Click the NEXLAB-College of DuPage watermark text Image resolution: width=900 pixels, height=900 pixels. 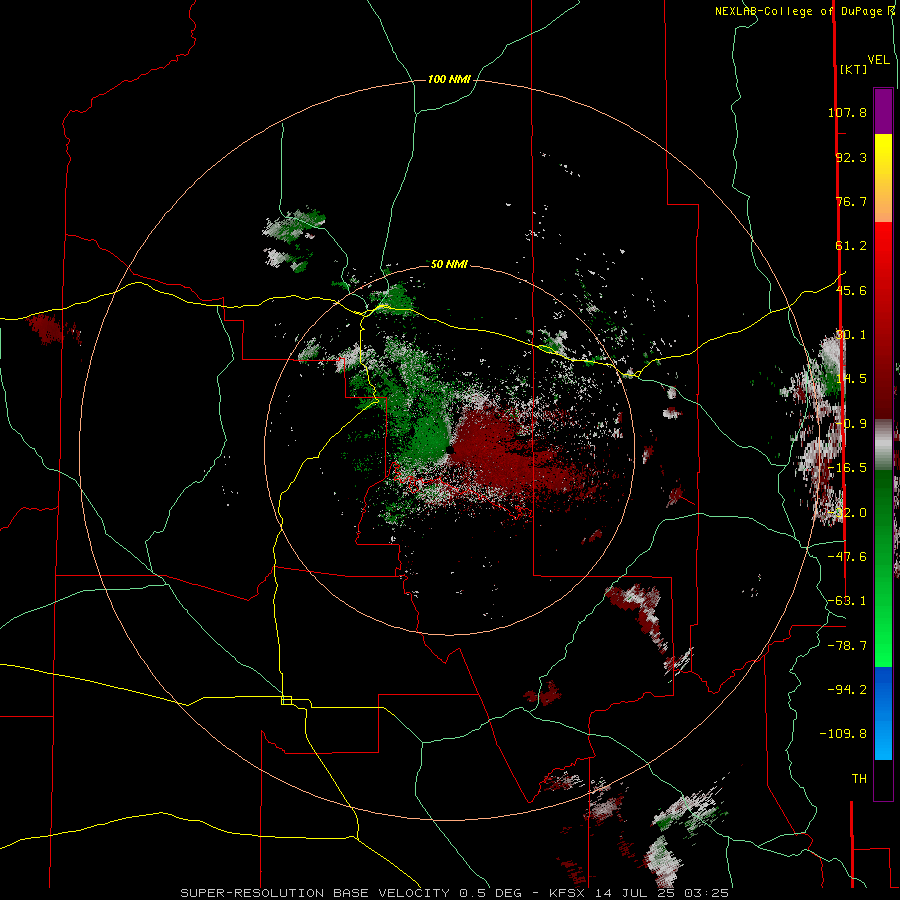(x=804, y=11)
